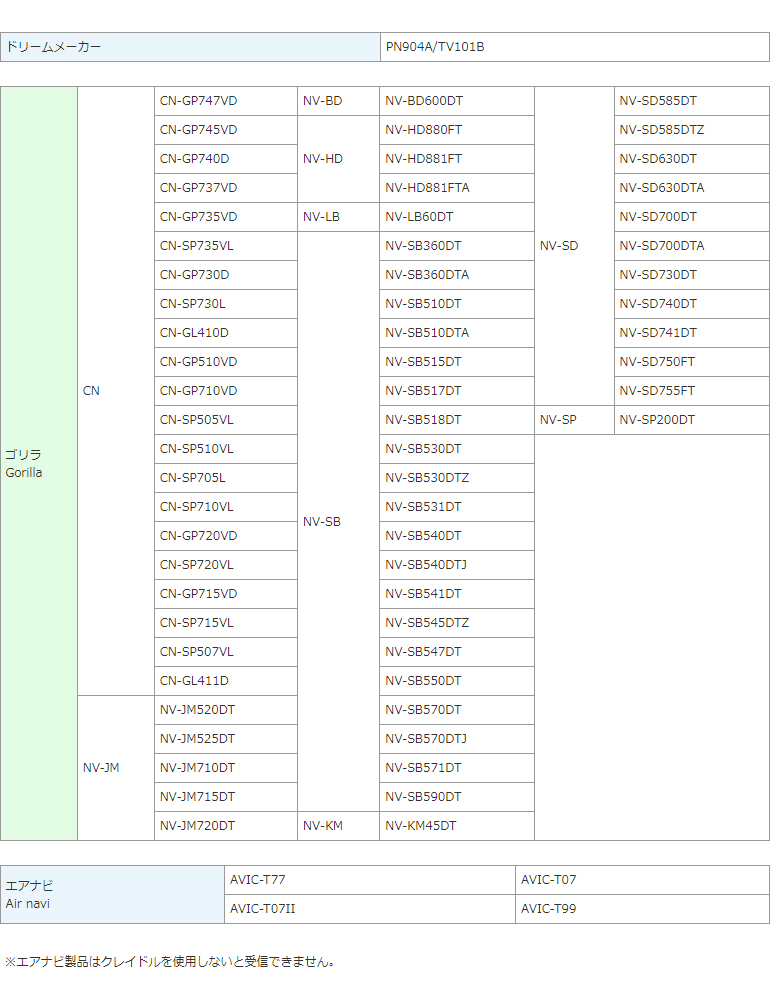
Task: Select model NV-HD880FT
Action: (457, 130)
